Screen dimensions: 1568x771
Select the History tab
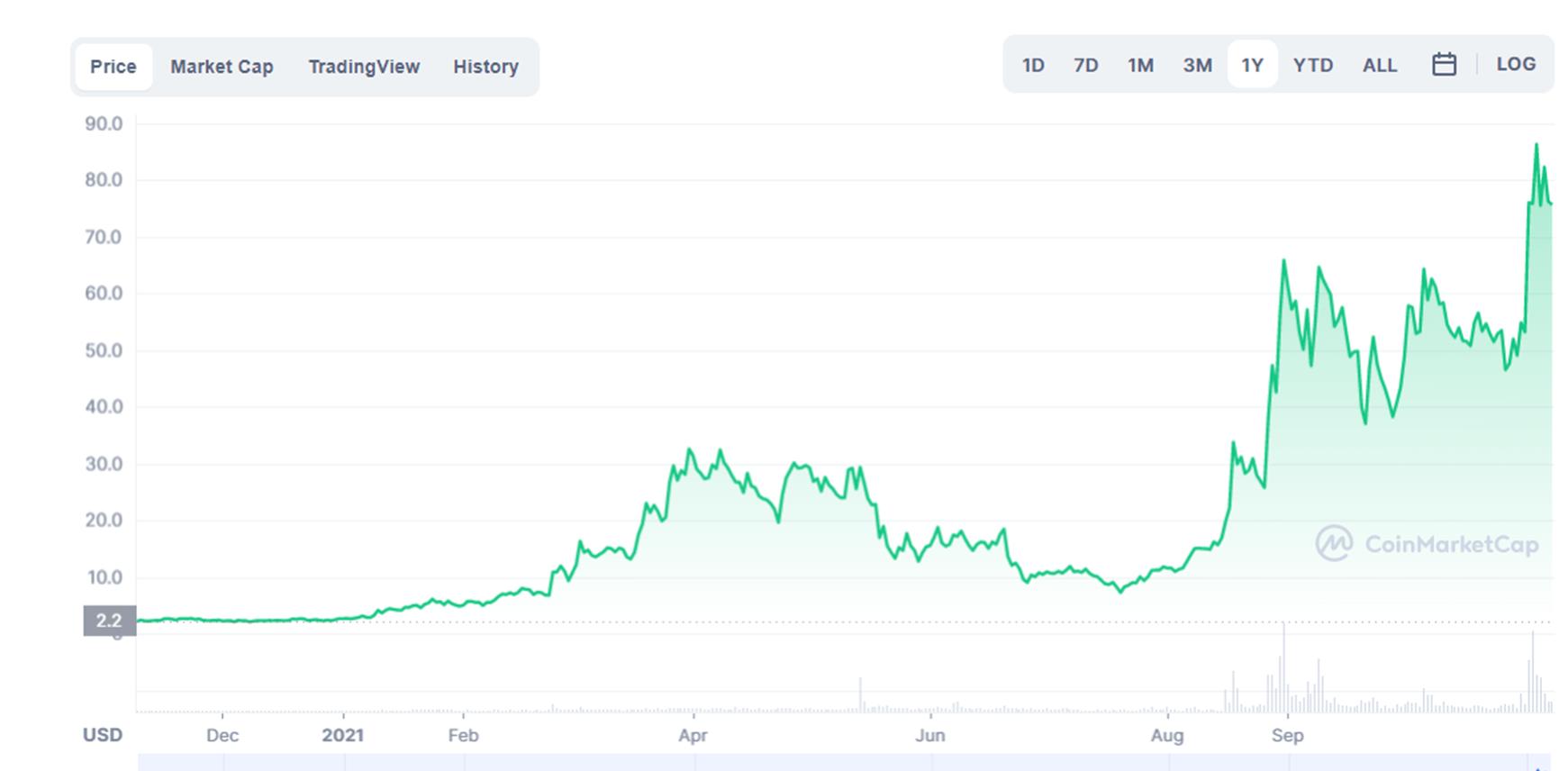pos(485,67)
